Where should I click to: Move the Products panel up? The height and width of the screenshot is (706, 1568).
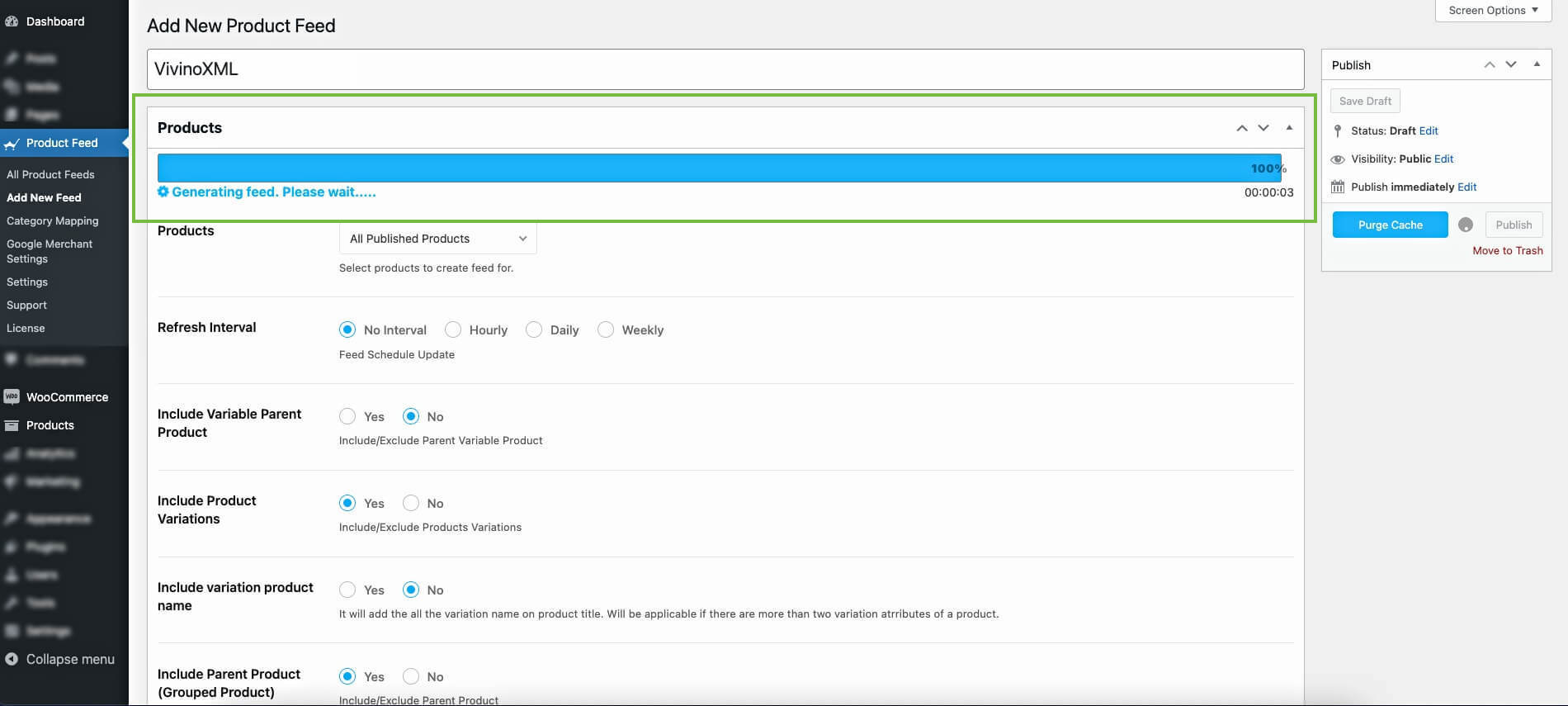click(1242, 128)
